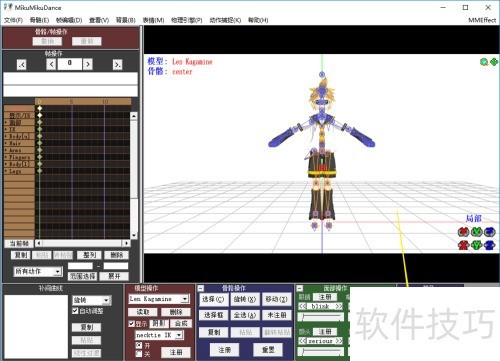
Task: Click 选择(C) select button in bone panel
Action: 213,299
